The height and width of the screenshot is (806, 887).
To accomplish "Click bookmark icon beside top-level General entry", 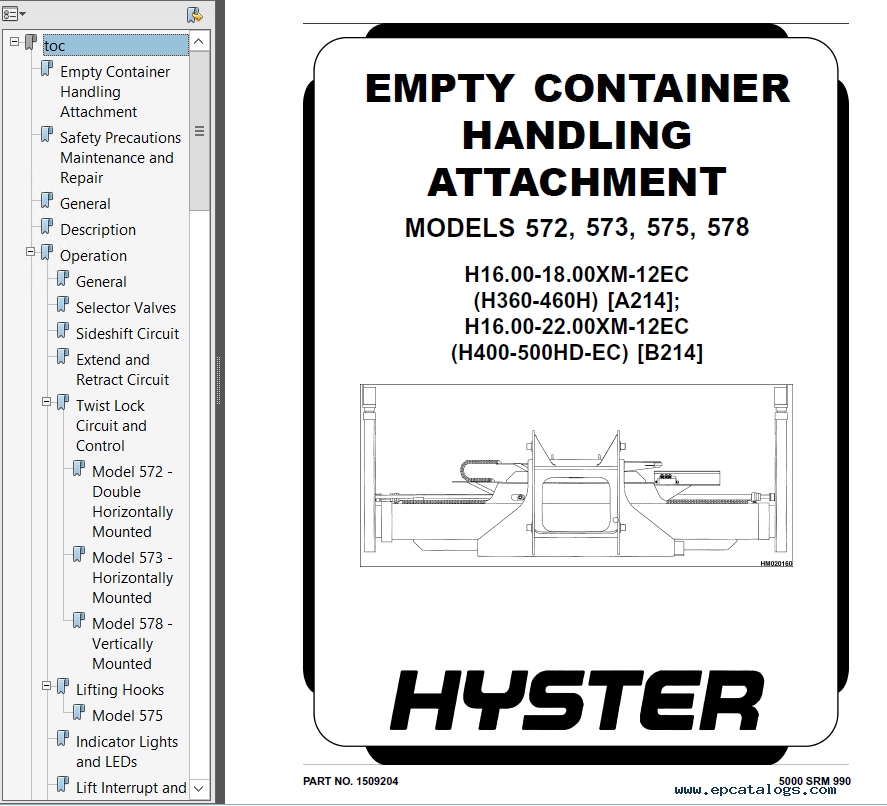I will [x=47, y=200].
